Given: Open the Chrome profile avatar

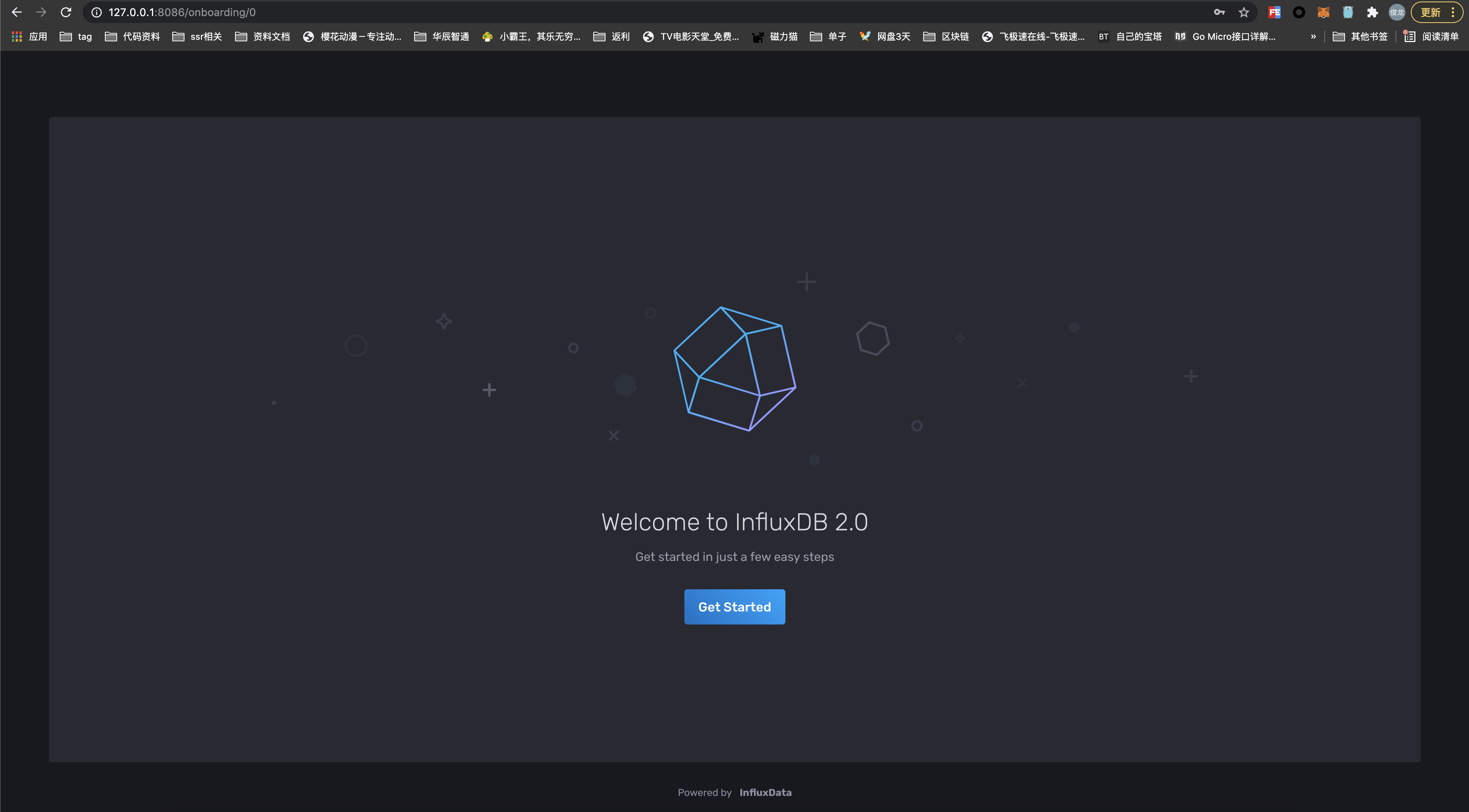Looking at the screenshot, I should pyautogui.click(x=1397, y=12).
